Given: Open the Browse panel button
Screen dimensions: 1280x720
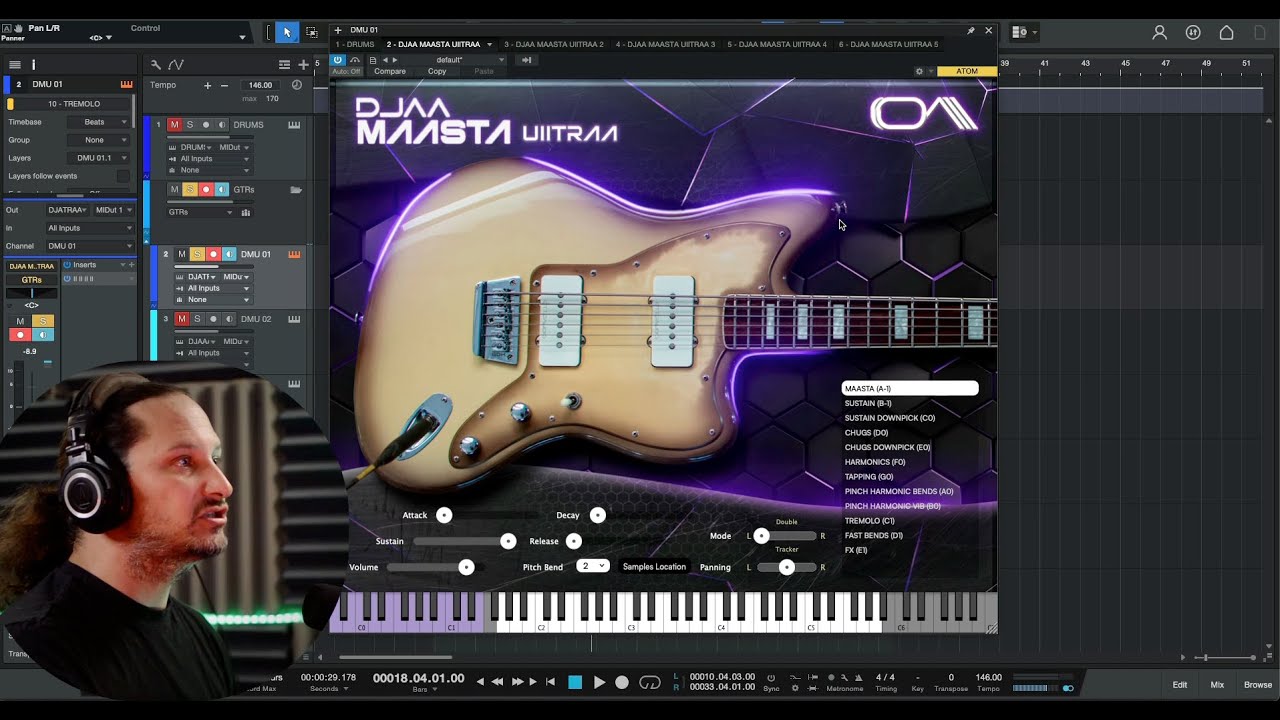Looking at the screenshot, I should click(x=1258, y=685).
